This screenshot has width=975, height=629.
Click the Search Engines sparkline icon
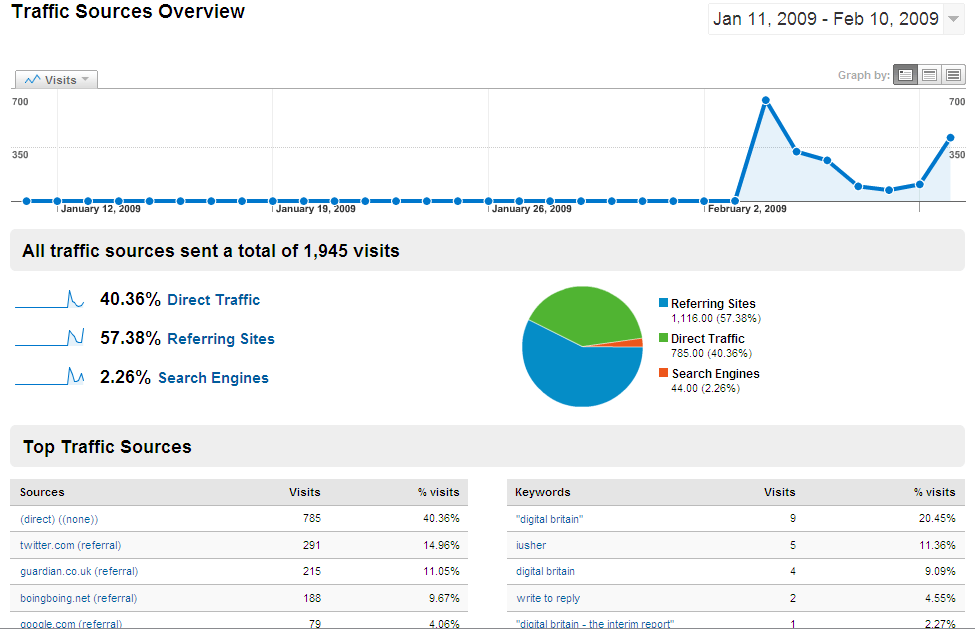pos(49,377)
